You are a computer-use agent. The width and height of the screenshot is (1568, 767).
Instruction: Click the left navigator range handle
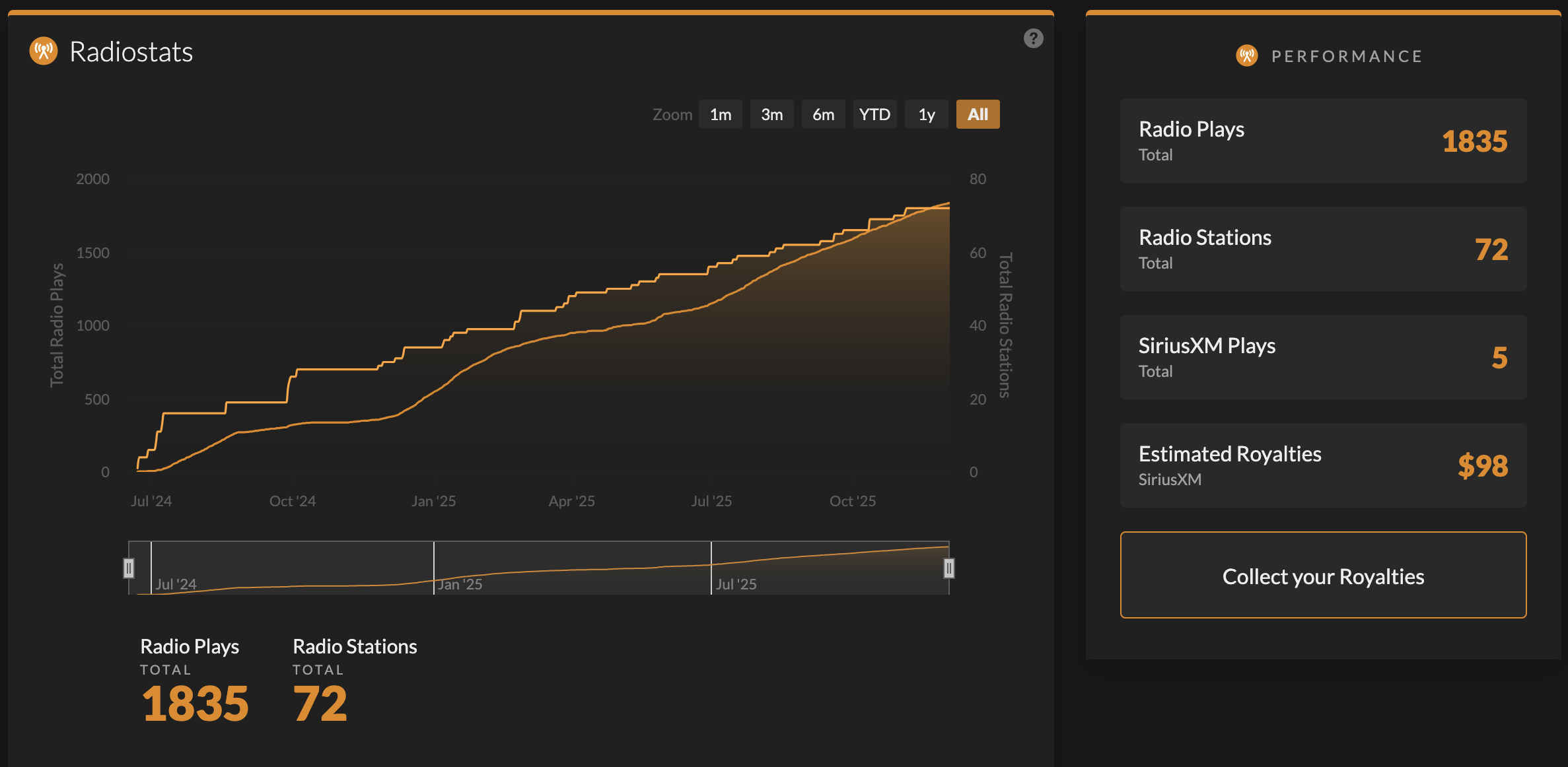tap(129, 568)
